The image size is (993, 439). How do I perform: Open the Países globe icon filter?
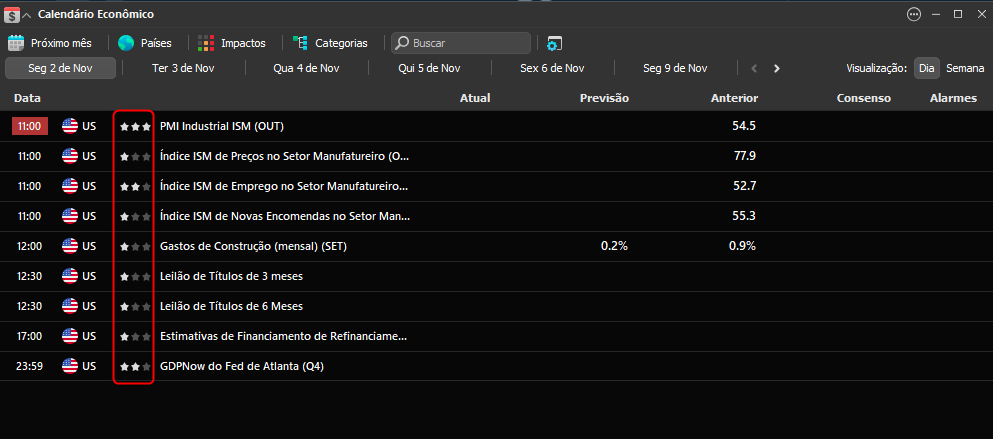[x=126, y=43]
